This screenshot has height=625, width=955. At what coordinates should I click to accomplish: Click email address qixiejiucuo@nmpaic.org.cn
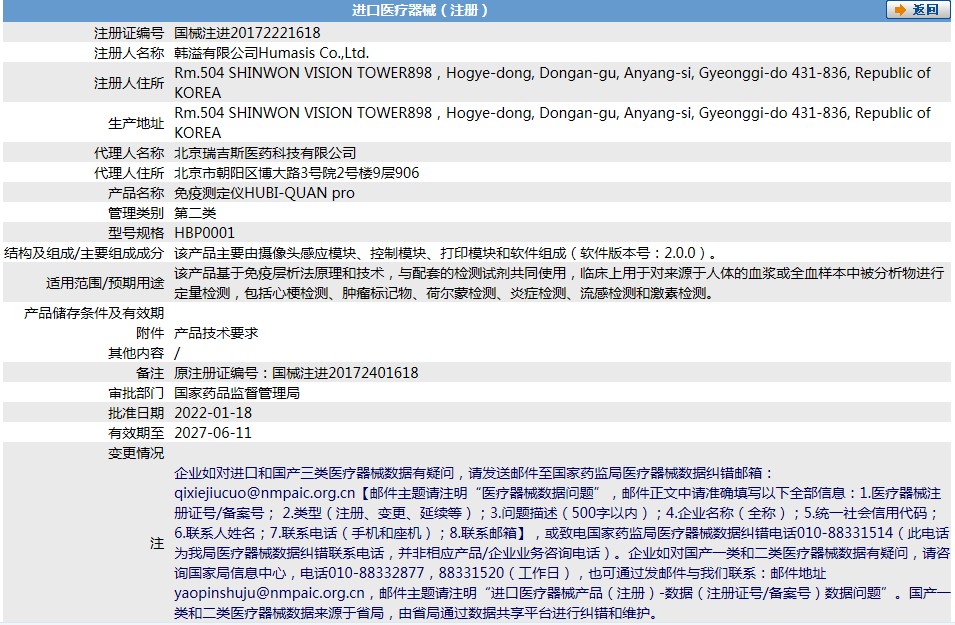tap(264, 493)
